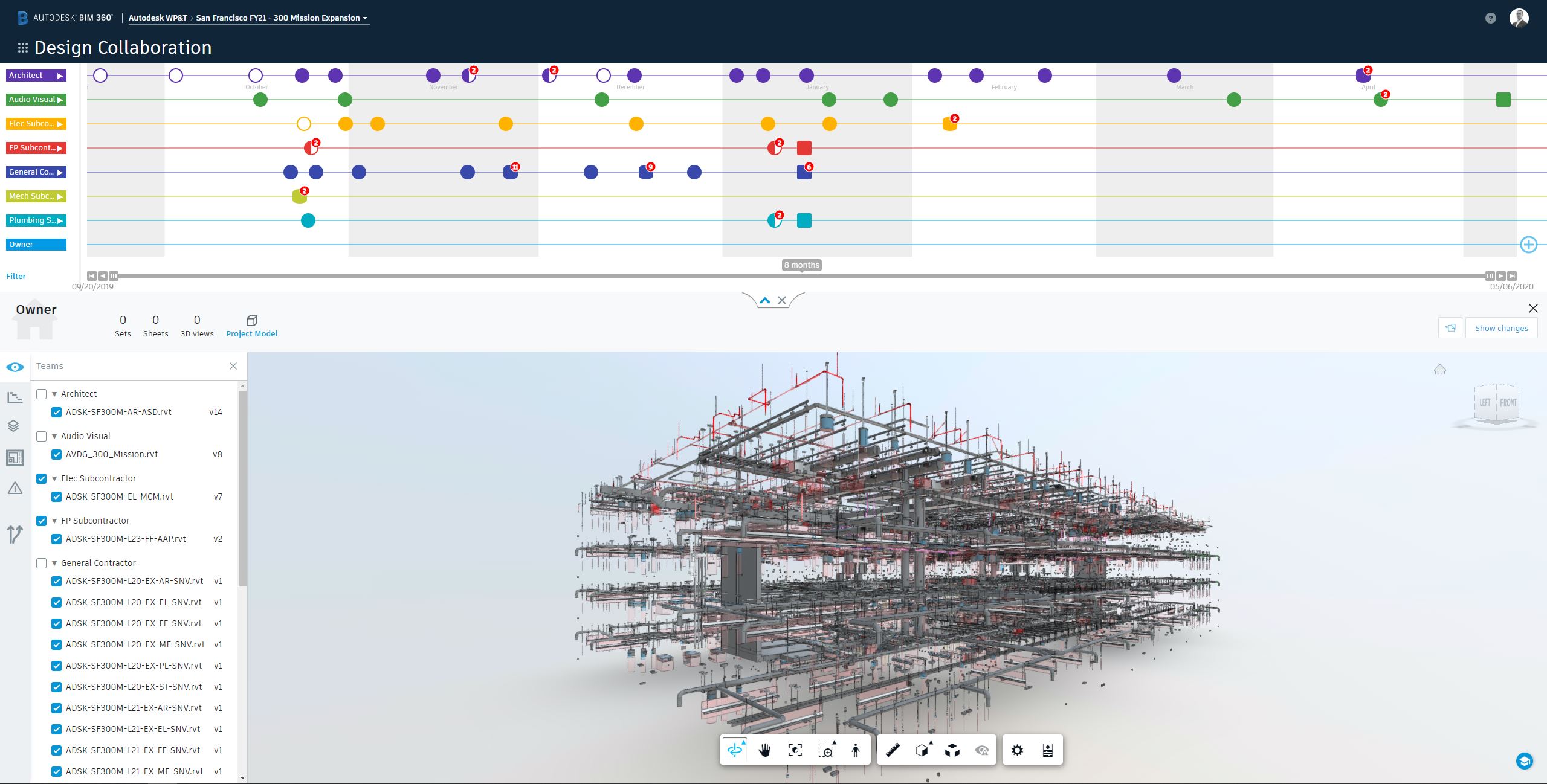Click the ViewCube FRONT face
1547x784 pixels.
(x=1508, y=403)
